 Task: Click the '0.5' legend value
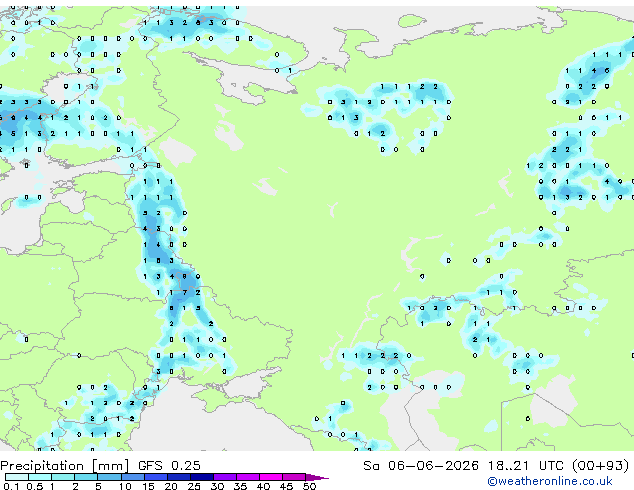pos(35,486)
